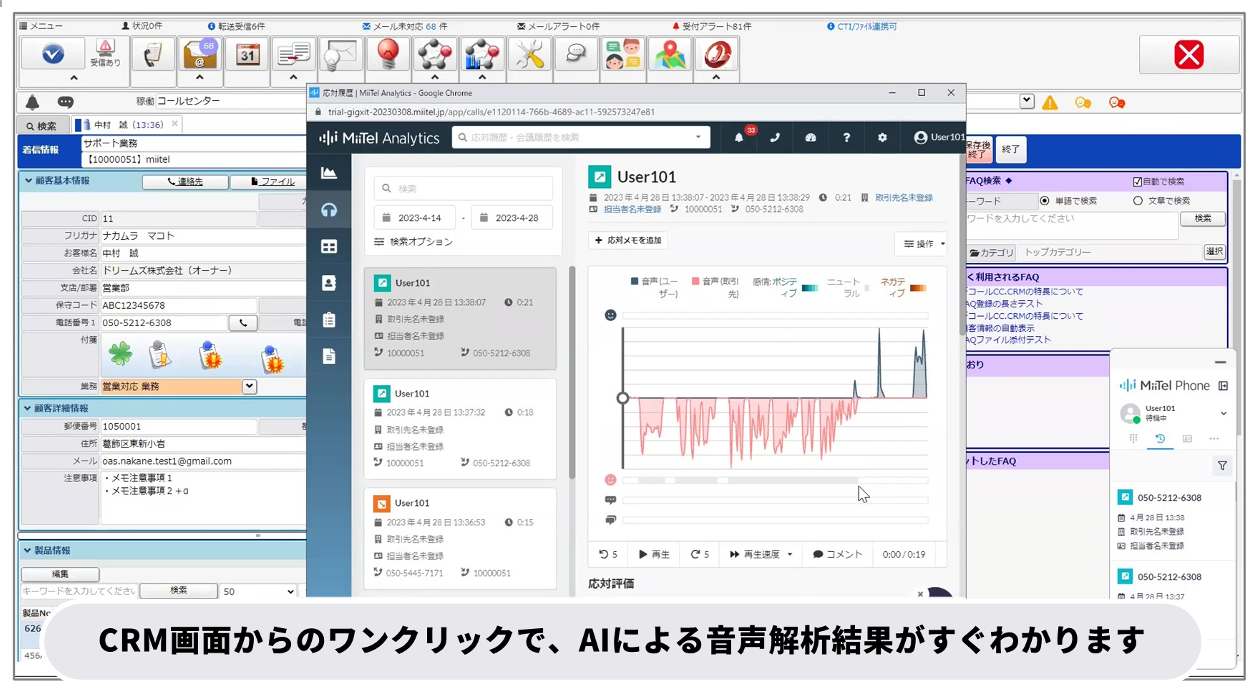
Task: Switch to history tab in MiiTel Phone
Action: (1159, 438)
